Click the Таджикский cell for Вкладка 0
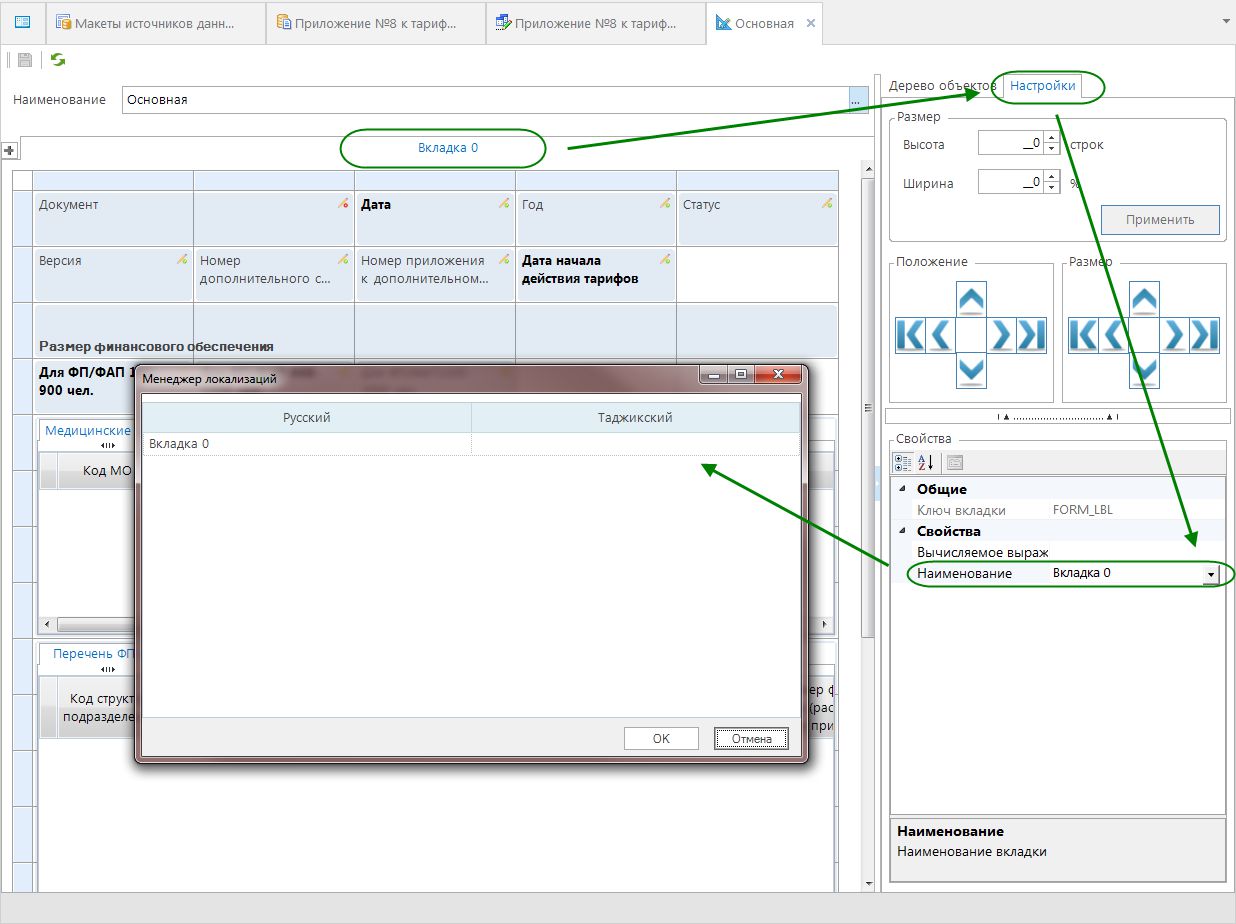This screenshot has width=1236, height=924. tap(635, 443)
